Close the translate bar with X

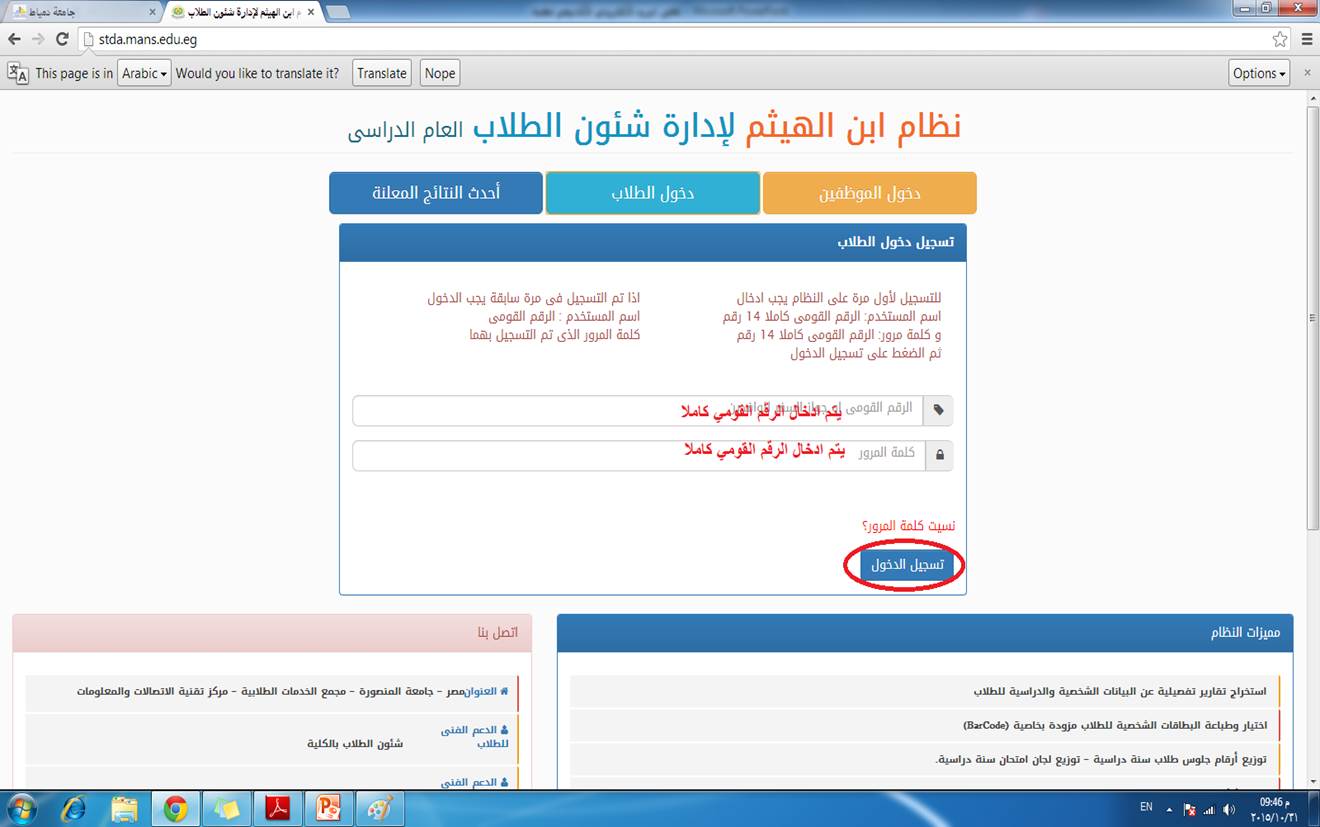(x=1307, y=73)
